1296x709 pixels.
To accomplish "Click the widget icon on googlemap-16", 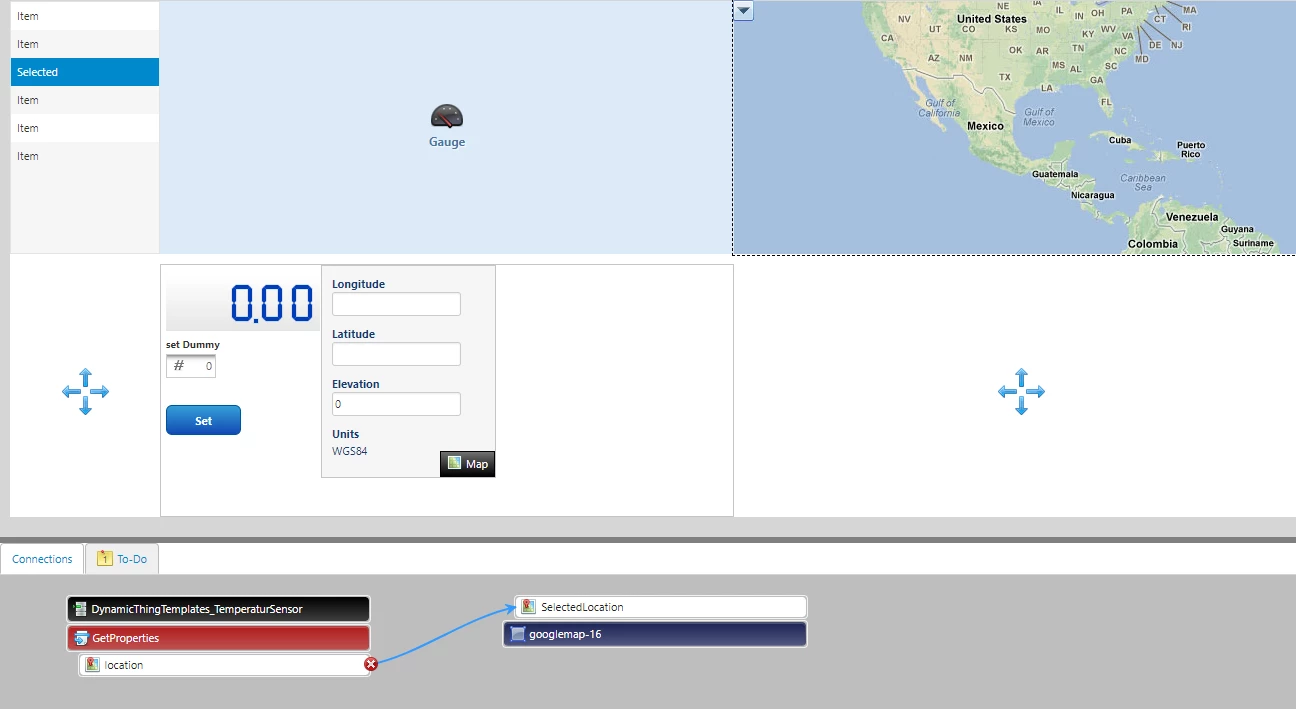I will tap(517, 633).
